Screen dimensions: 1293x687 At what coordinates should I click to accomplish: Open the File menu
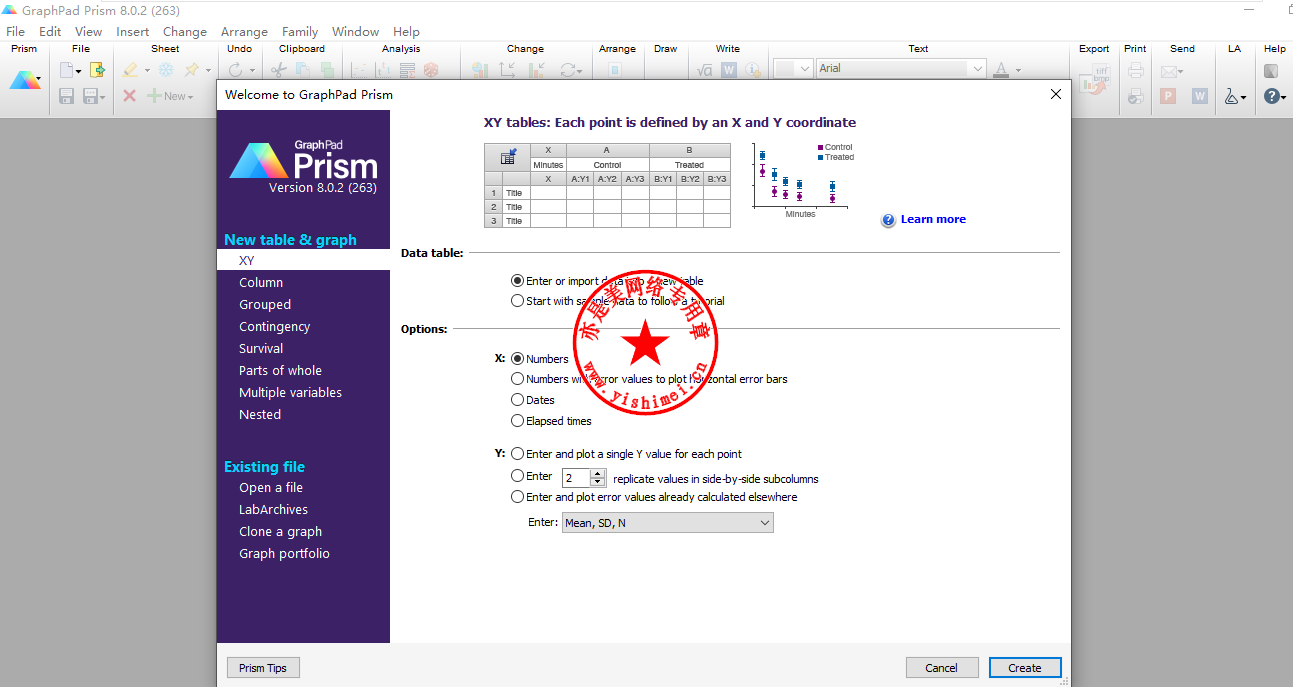pos(15,32)
